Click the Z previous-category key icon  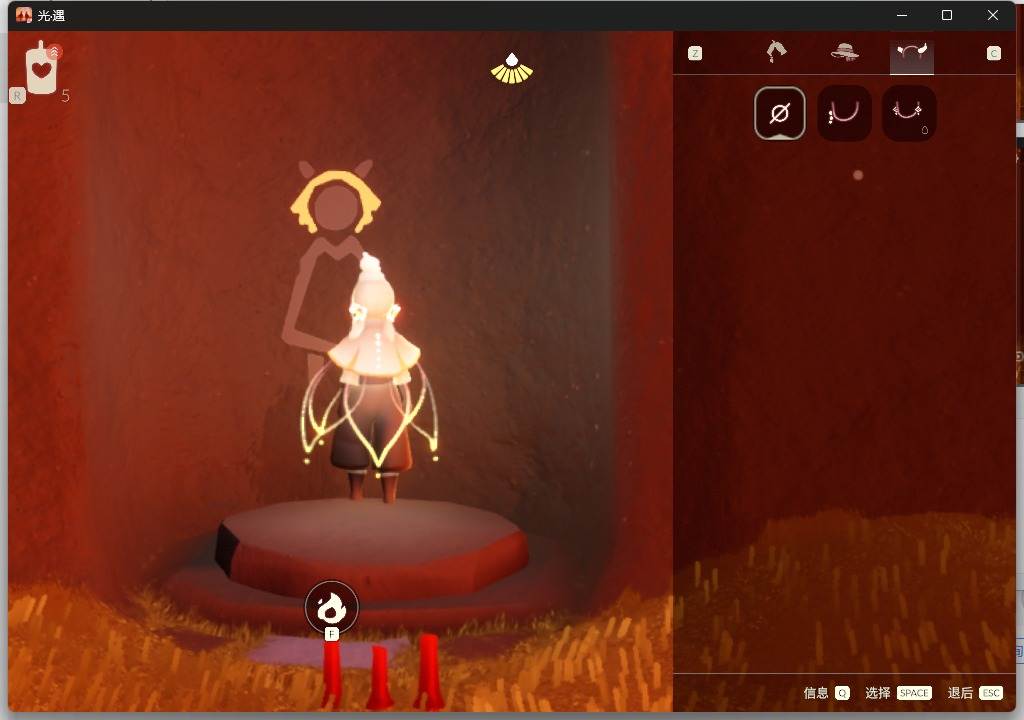click(x=695, y=54)
